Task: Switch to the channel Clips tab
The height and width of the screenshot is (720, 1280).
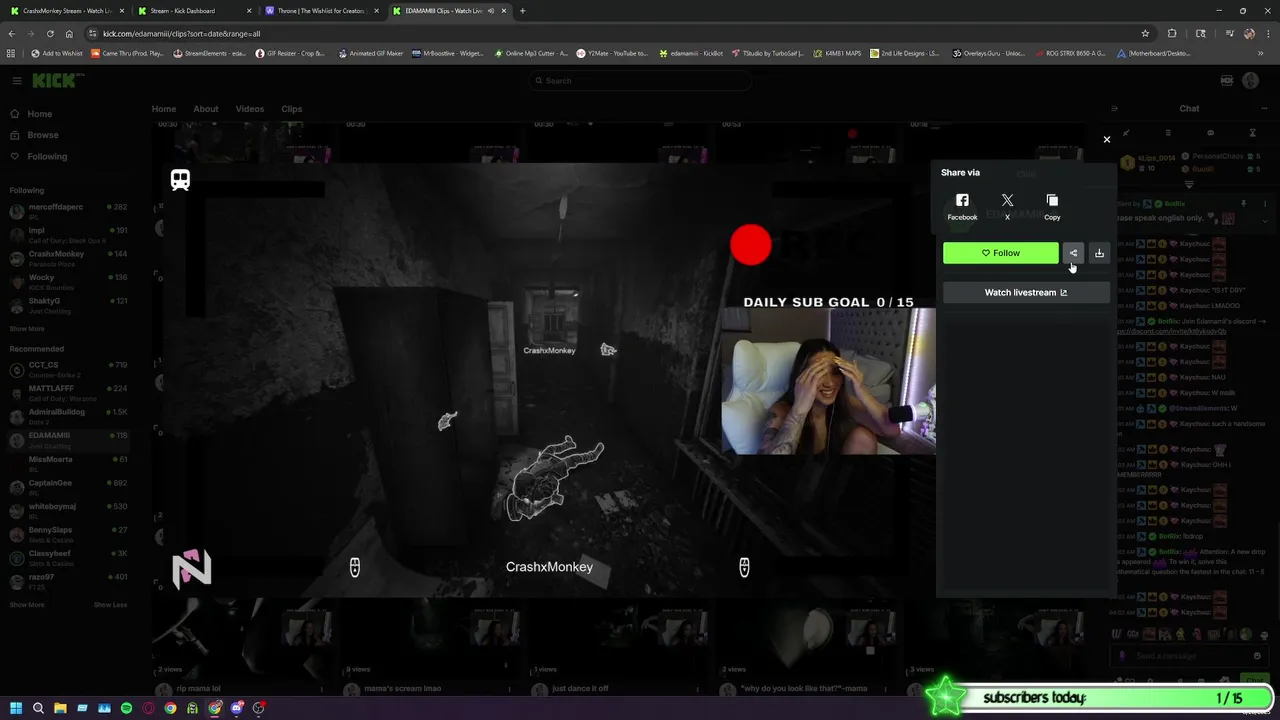Action: coord(292,109)
